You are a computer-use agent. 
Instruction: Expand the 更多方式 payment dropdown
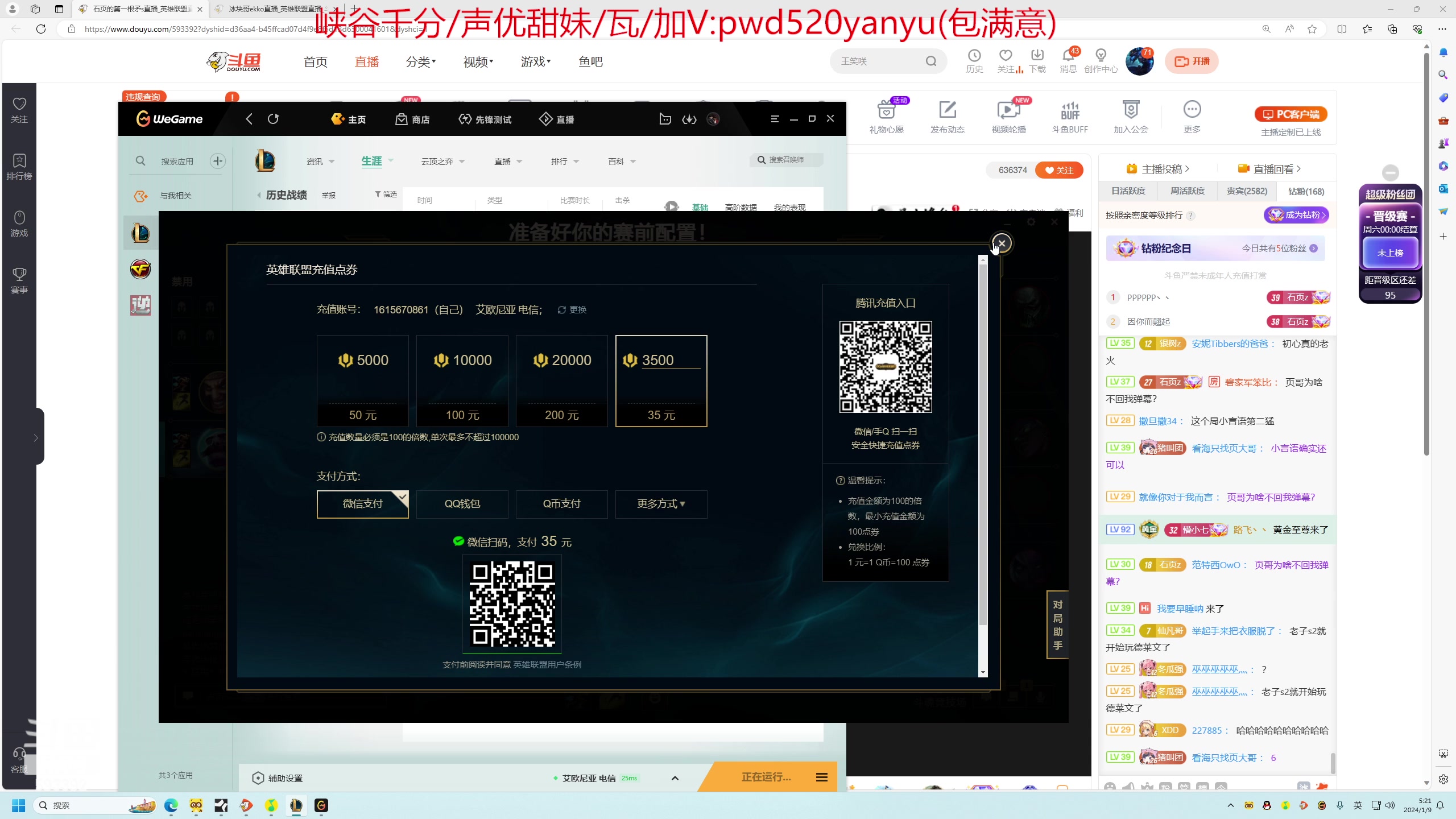coord(661,504)
